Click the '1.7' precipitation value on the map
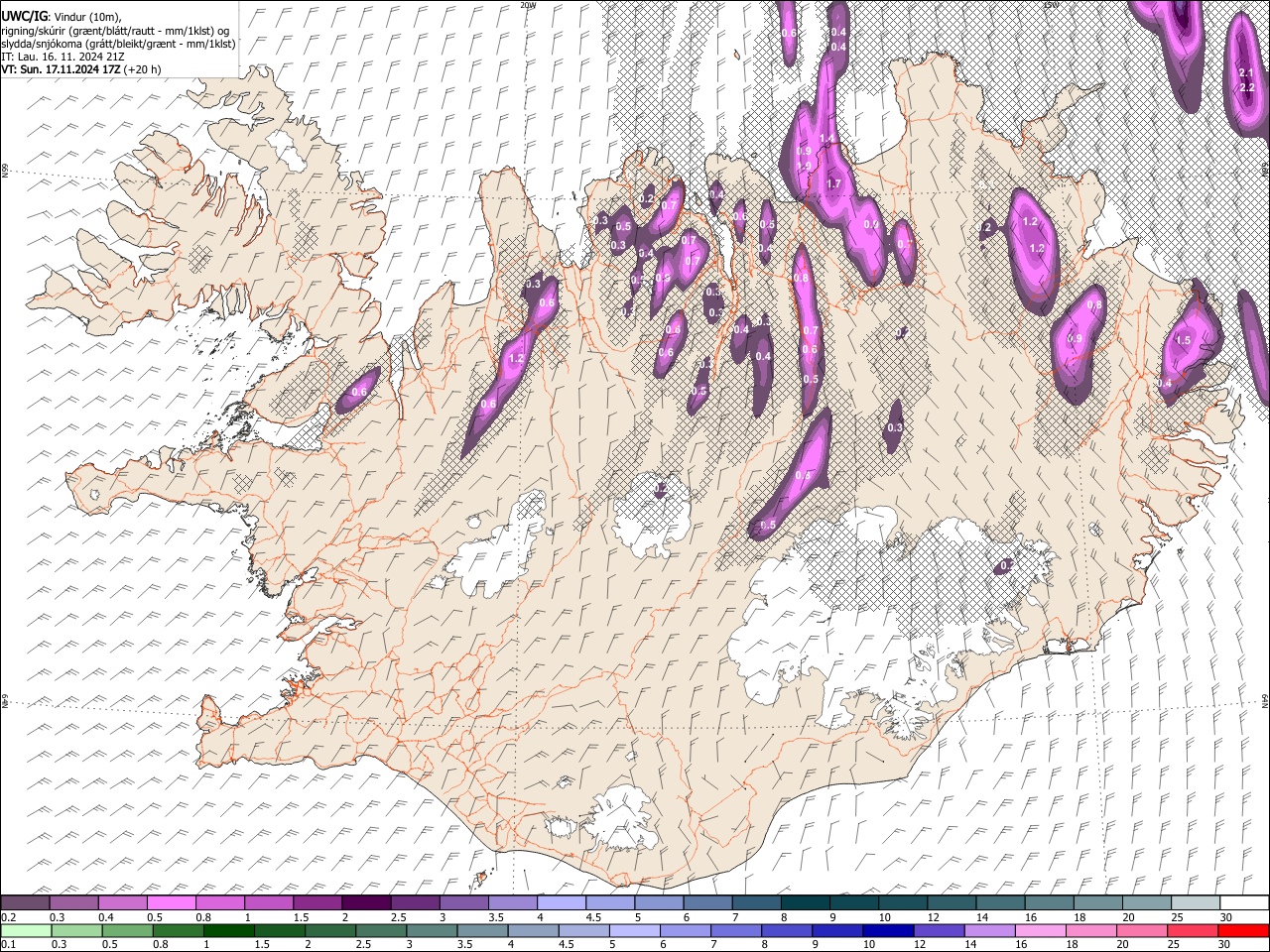This screenshot has height=952, width=1270. (x=833, y=183)
